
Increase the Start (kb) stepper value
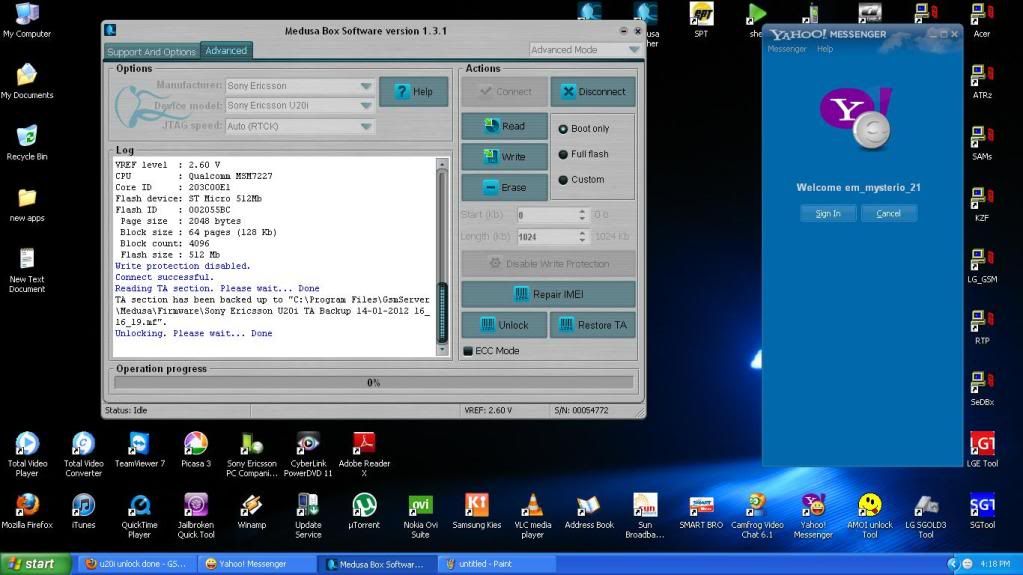coord(582,211)
